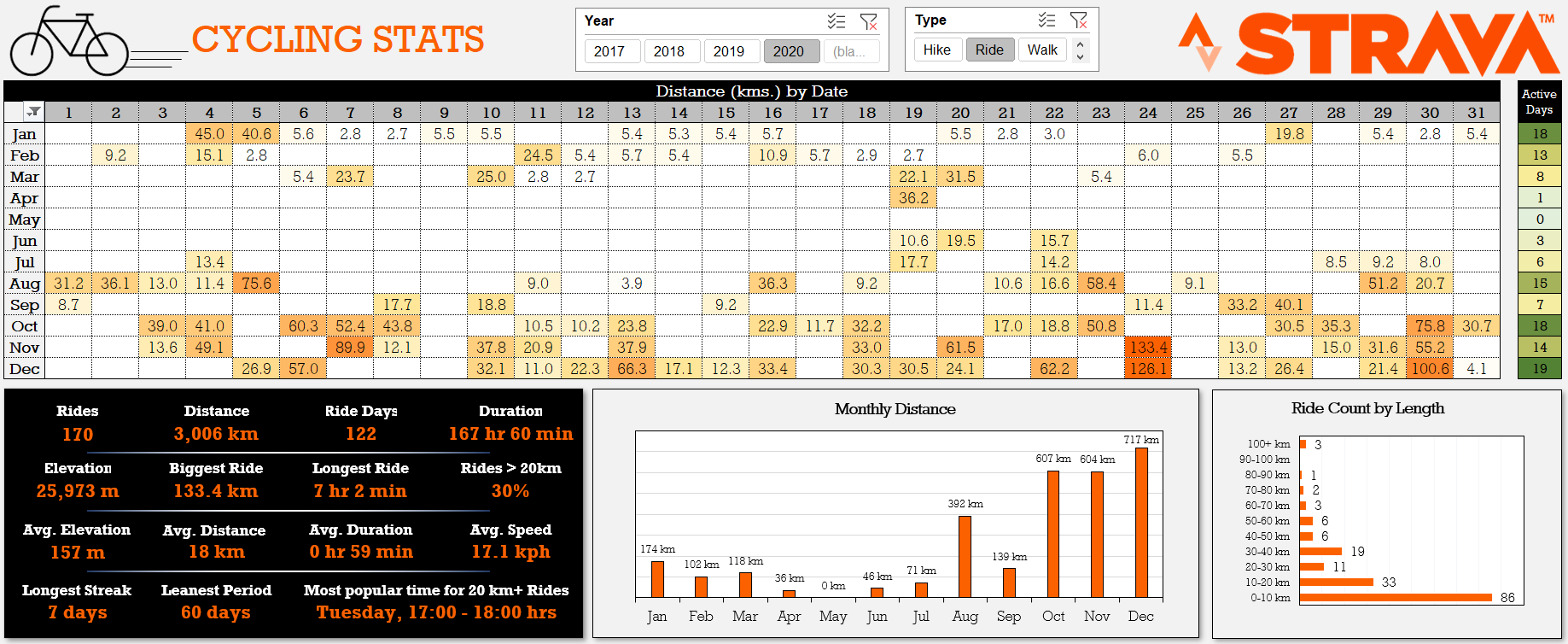Select the Monthly Distance chart title
Viewport: 1568px width, 644px height.
895,409
